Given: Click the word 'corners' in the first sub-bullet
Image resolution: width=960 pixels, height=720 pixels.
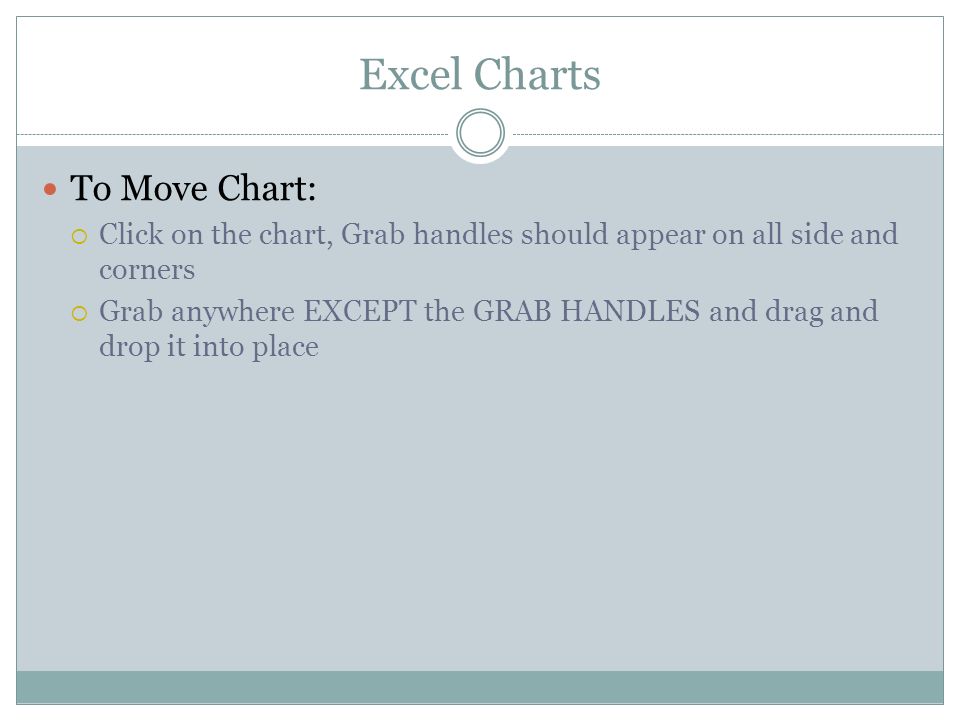Looking at the screenshot, I should 147,270.
